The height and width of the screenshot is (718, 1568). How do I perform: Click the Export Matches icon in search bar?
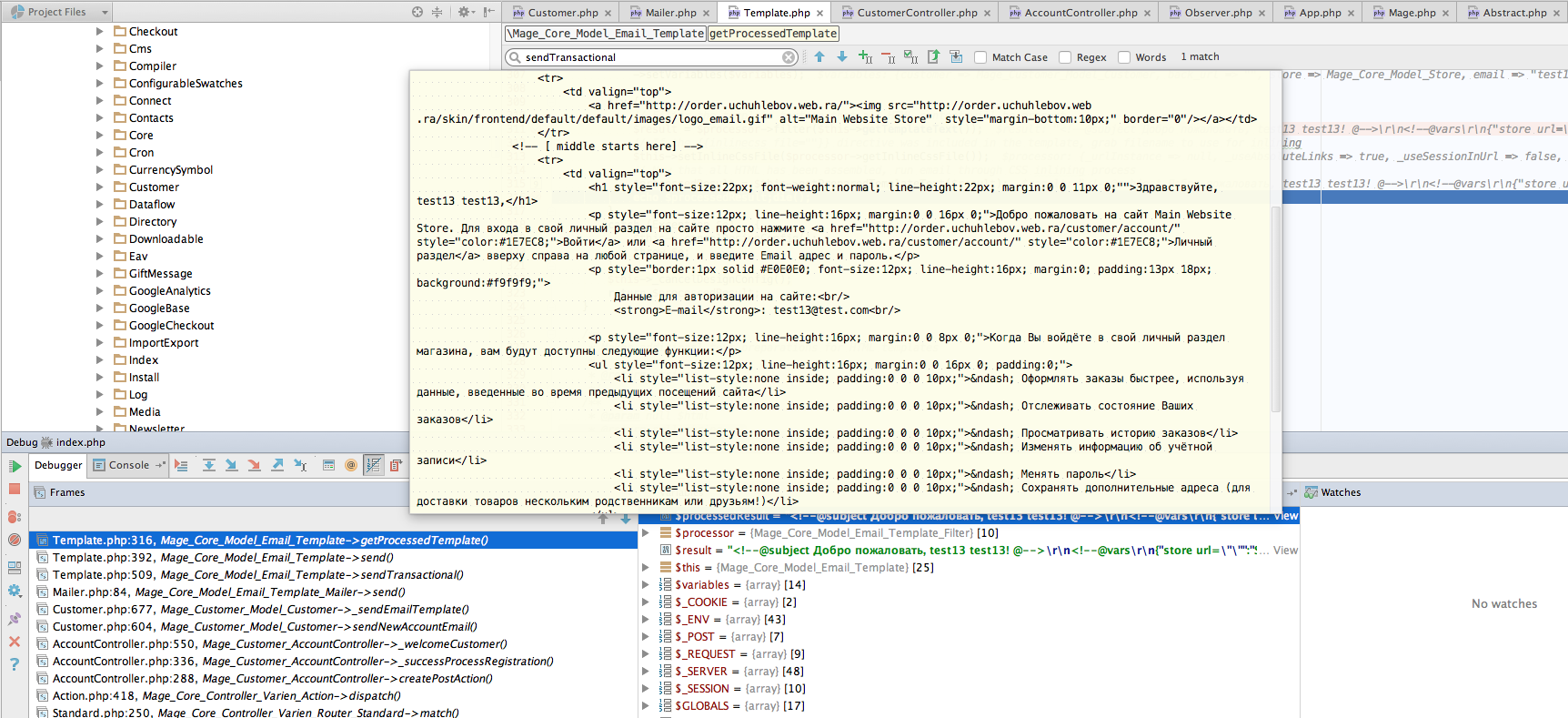pos(934,56)
